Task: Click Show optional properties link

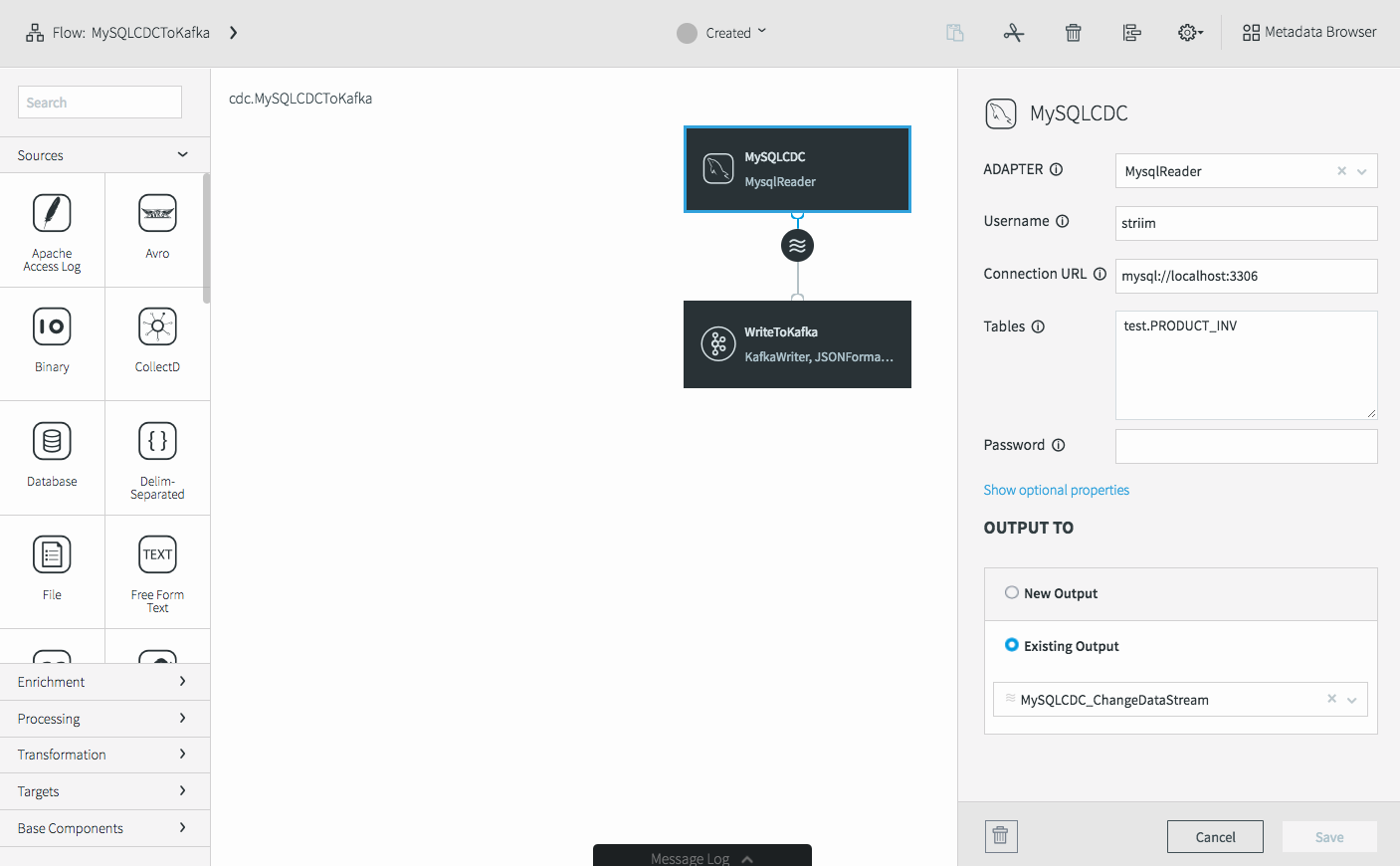Action: (x=1057, y=490)
